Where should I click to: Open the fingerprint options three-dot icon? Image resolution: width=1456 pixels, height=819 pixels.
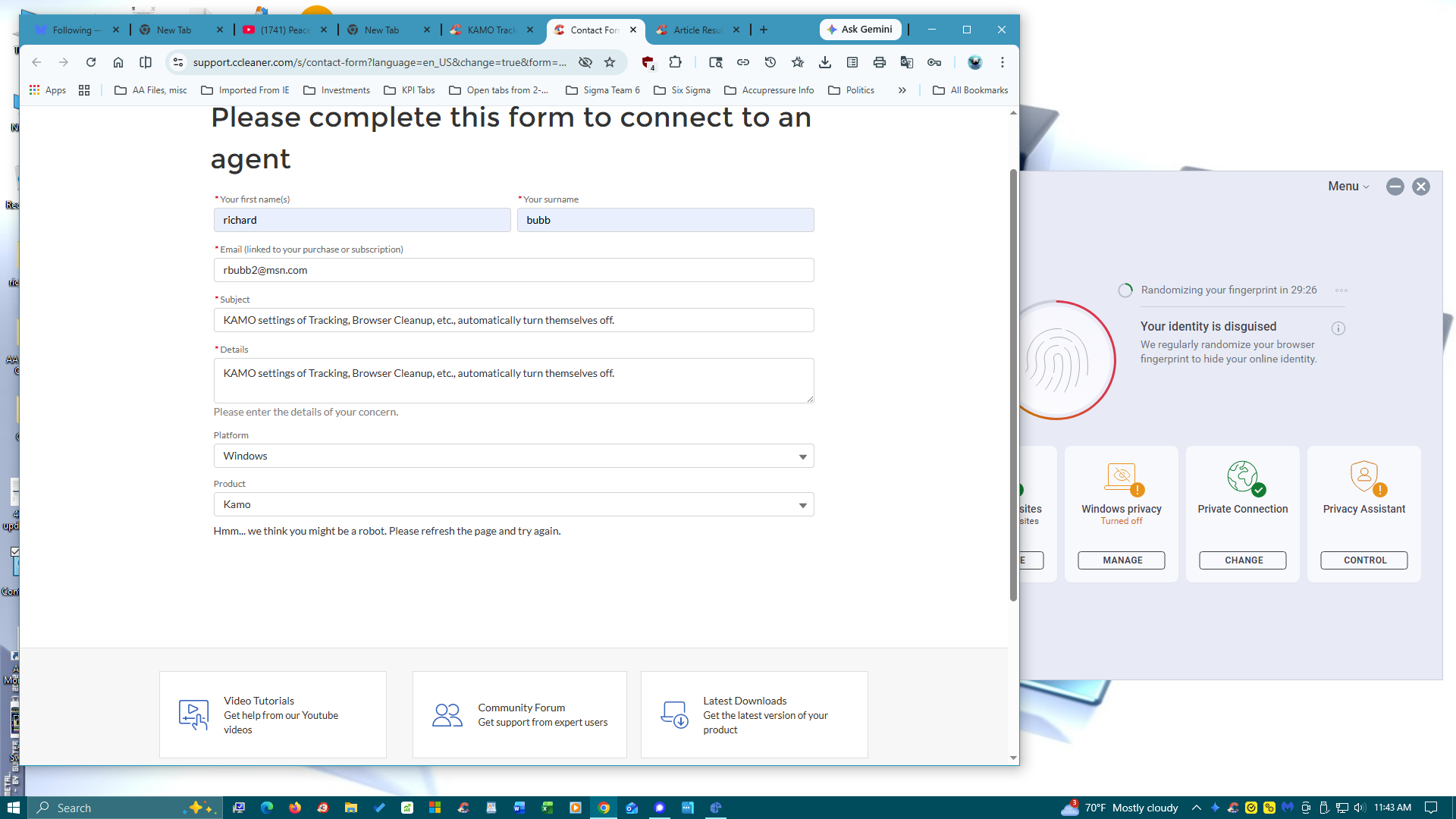1341,290
